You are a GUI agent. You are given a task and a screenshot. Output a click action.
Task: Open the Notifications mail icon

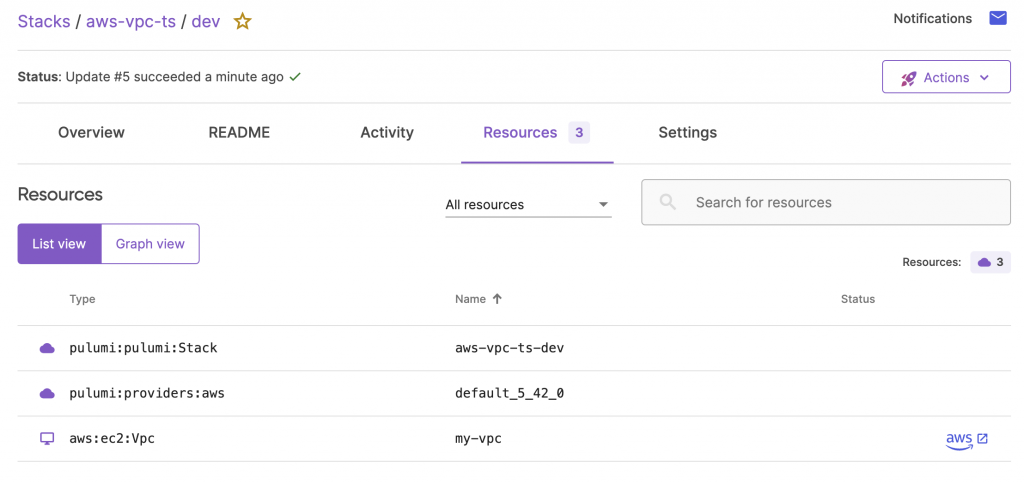997,18
